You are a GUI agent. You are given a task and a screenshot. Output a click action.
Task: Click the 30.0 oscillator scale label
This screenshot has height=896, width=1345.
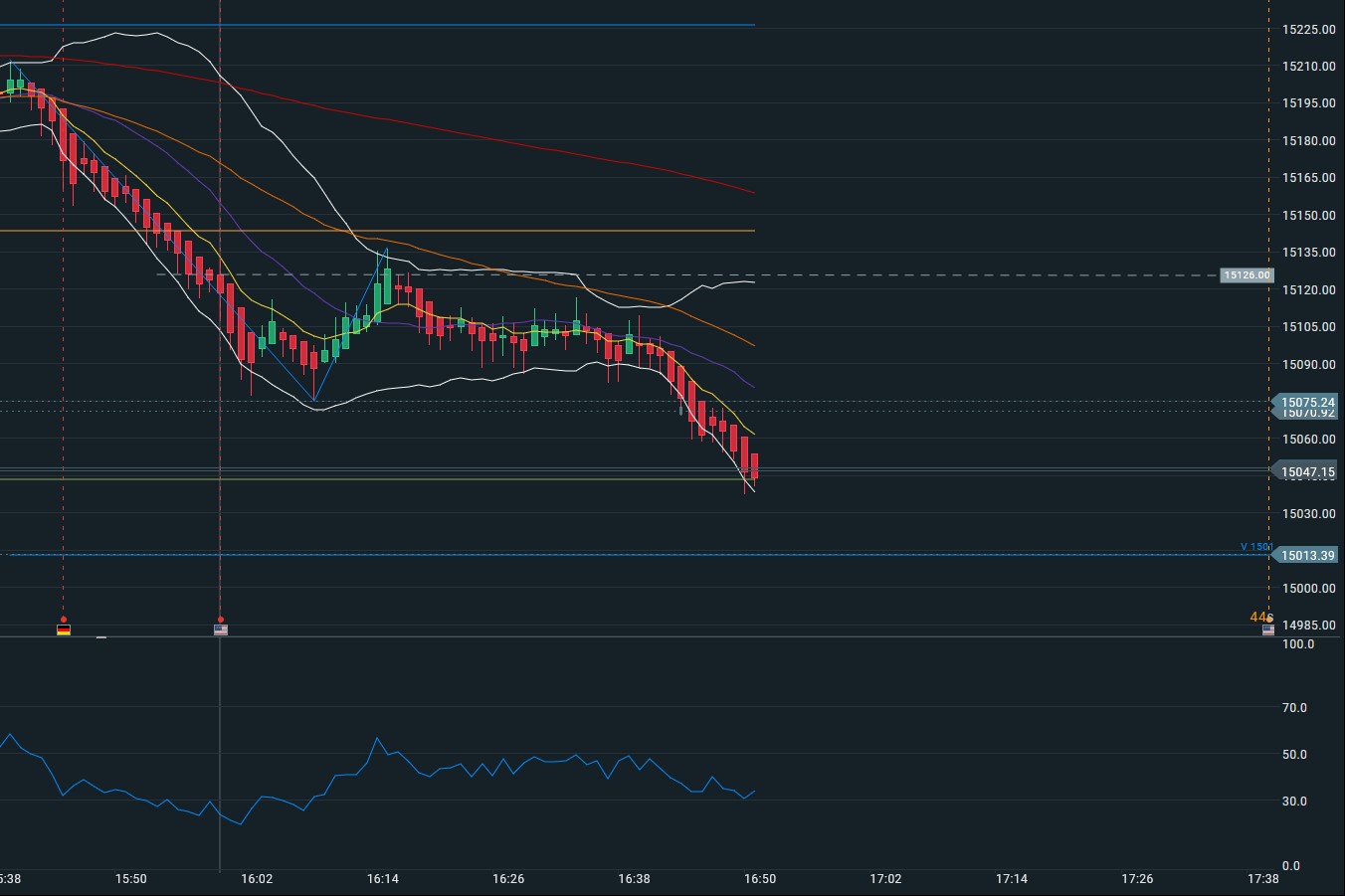click(x=1294, y=802)
